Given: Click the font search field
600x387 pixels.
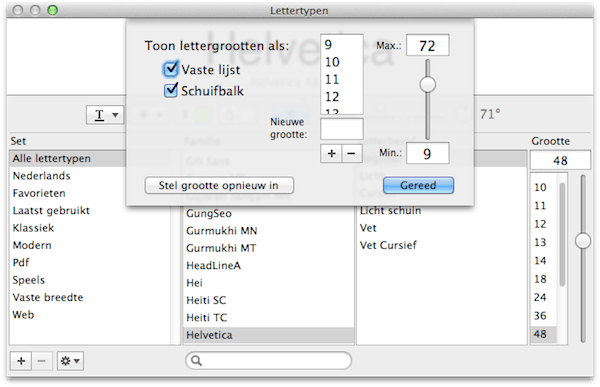Looking at the screenshot, I should click(269, 361).
